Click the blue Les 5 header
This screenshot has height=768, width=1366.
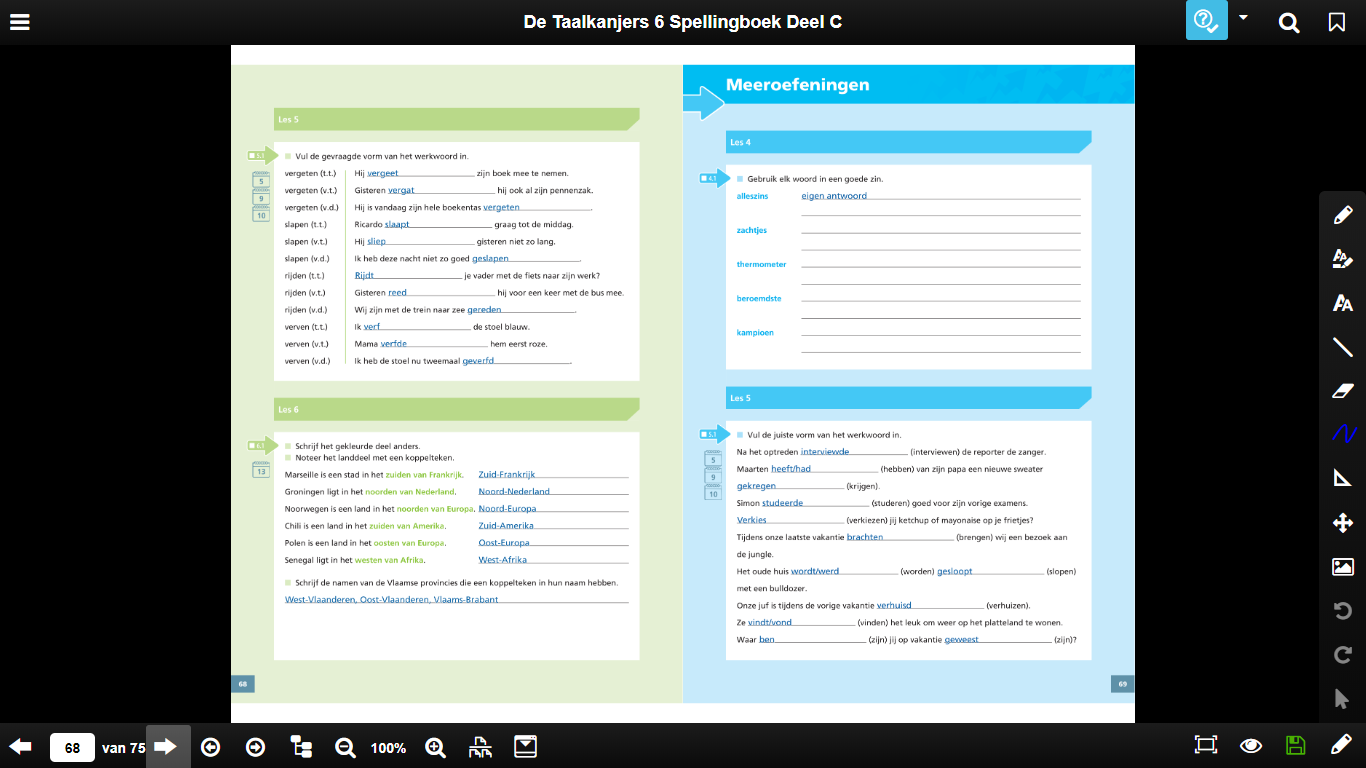pos(908,398)
